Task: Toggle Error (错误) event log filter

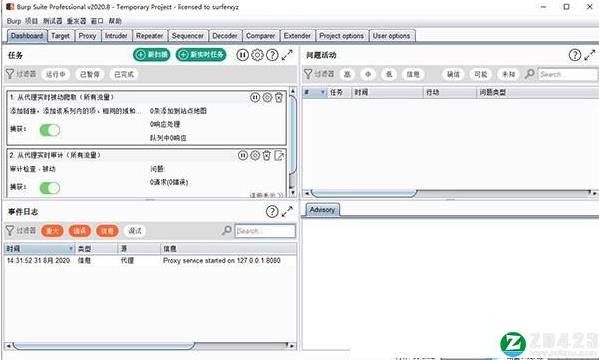Action: [x=80, y=230]
